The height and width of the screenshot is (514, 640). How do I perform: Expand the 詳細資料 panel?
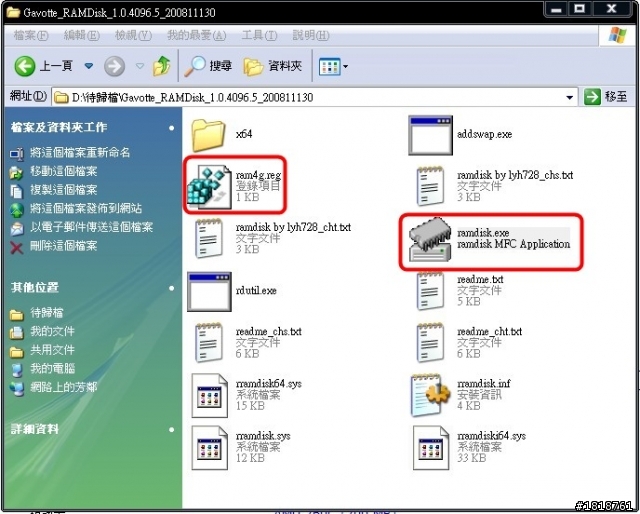[171, 429]
